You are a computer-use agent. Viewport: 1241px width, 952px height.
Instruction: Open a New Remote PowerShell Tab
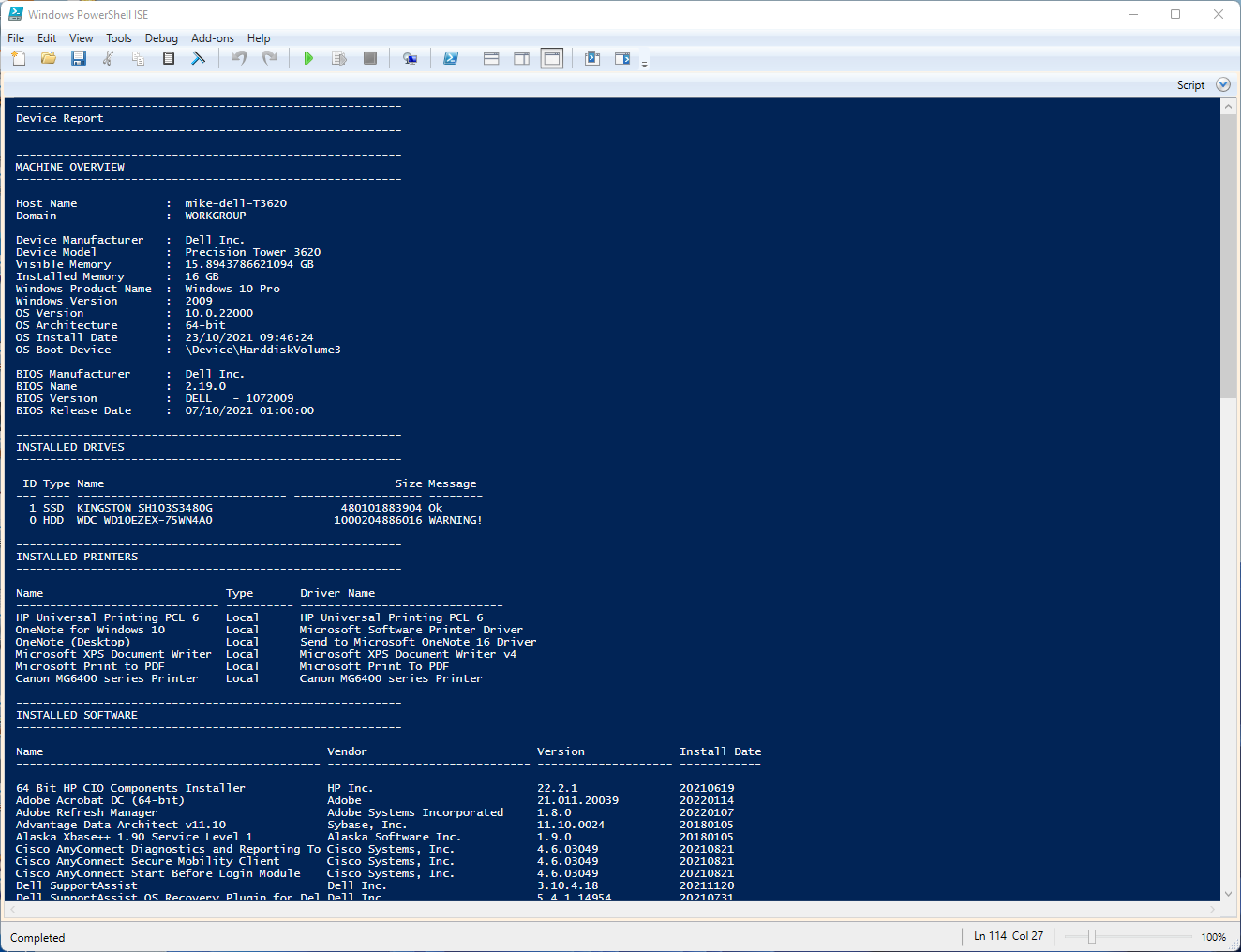click(410, 58)
